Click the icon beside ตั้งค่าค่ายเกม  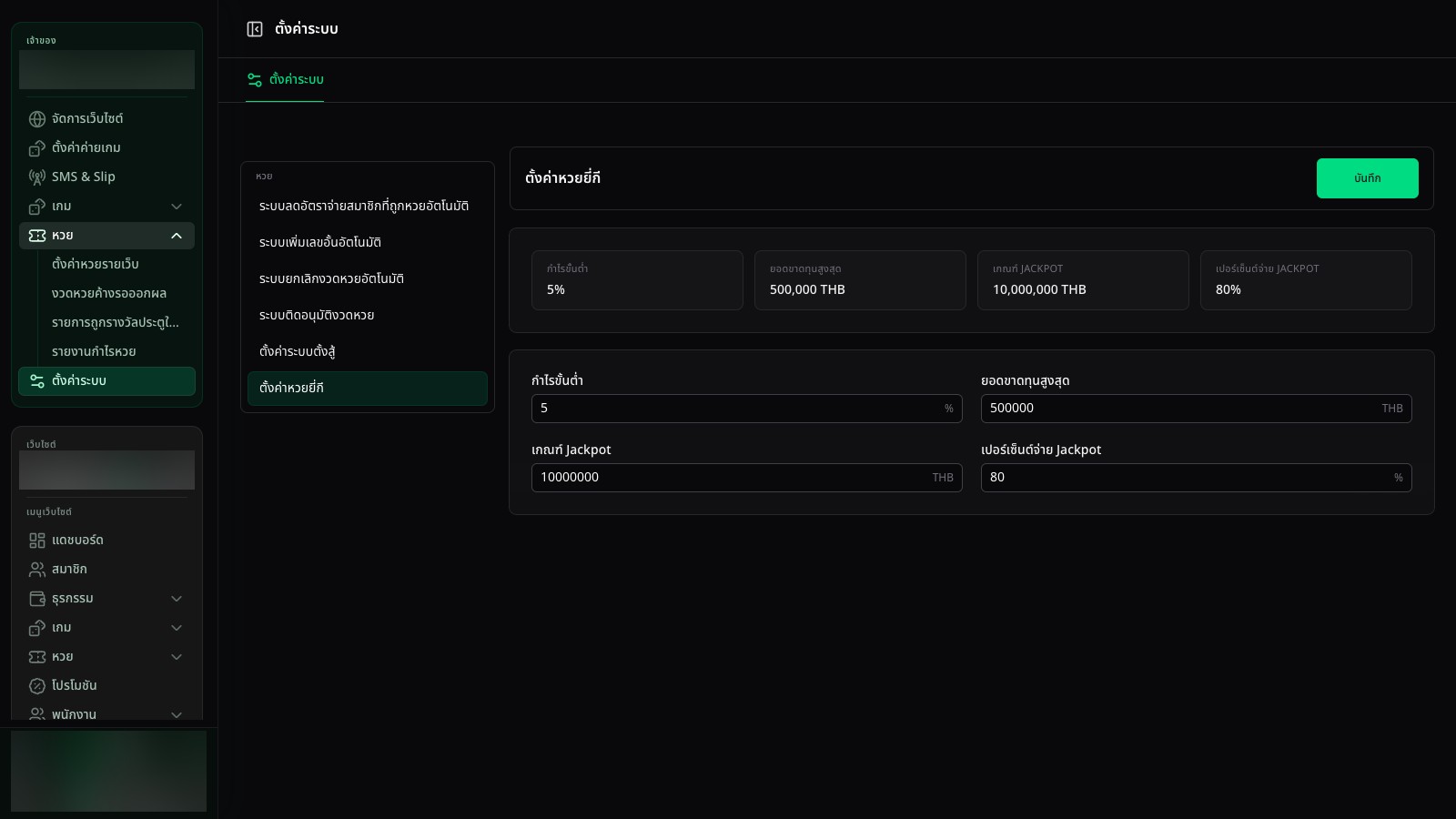[37, 148]
